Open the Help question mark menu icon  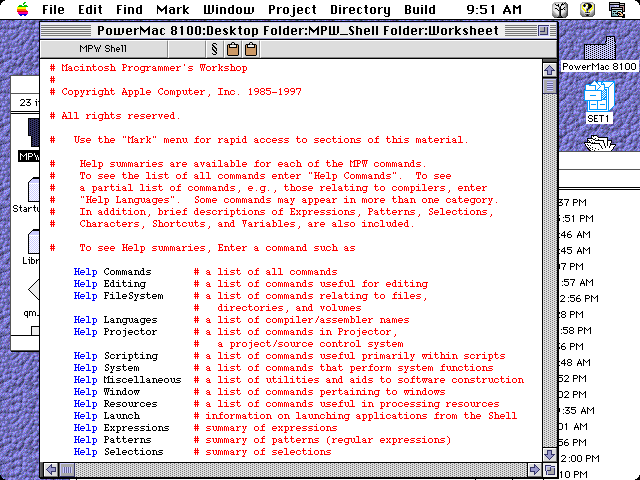point(587,9)
